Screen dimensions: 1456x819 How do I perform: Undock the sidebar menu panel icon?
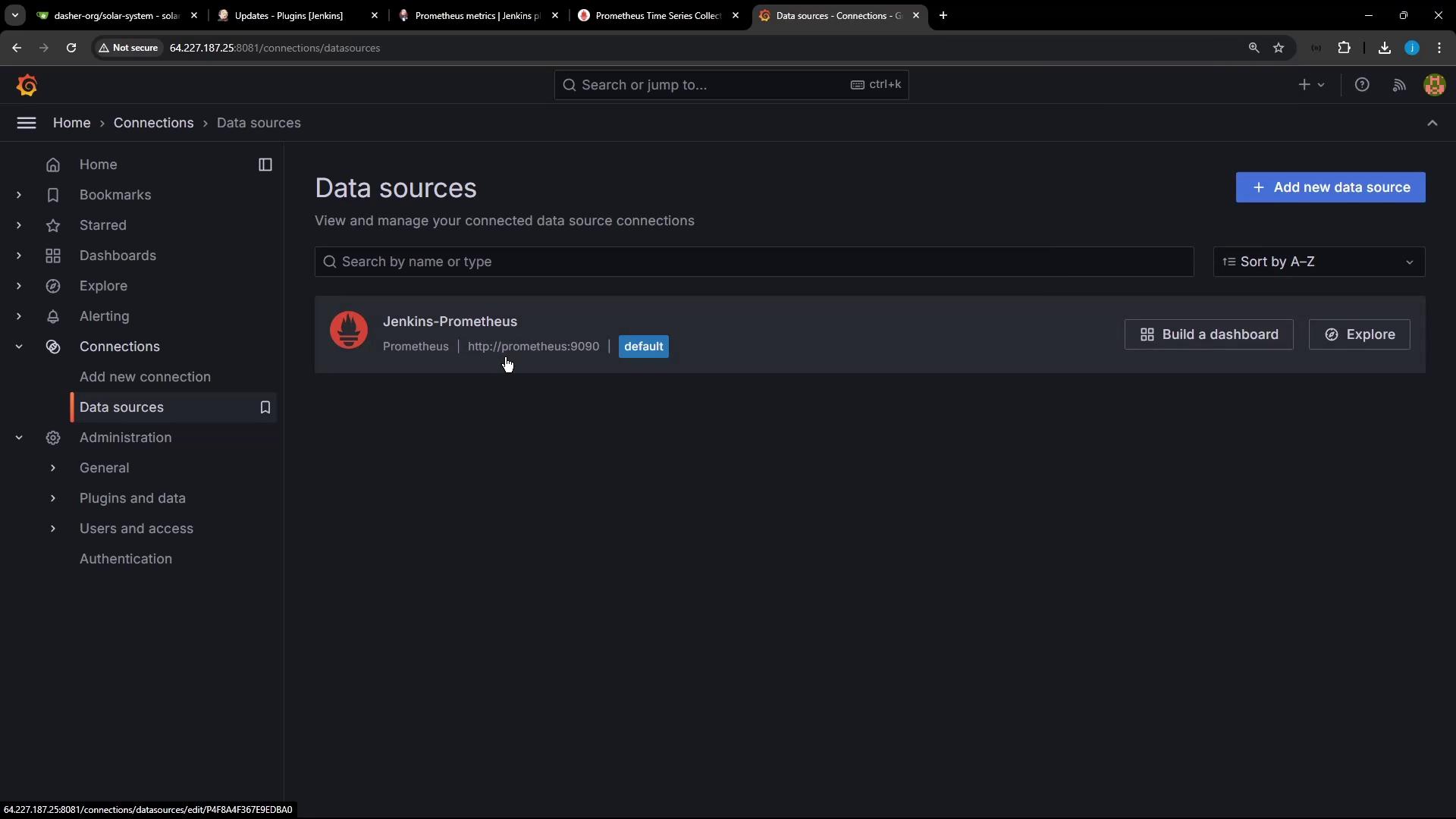tap(265, 165)
